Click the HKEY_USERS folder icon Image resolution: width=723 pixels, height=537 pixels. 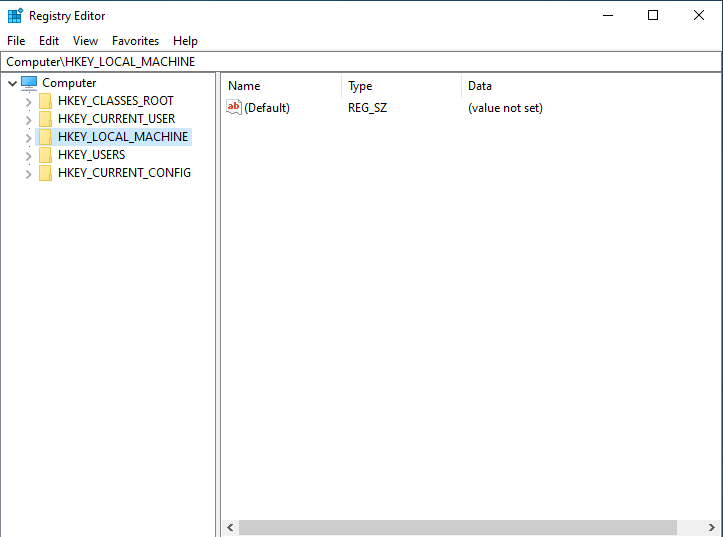(x=45, y=155)
